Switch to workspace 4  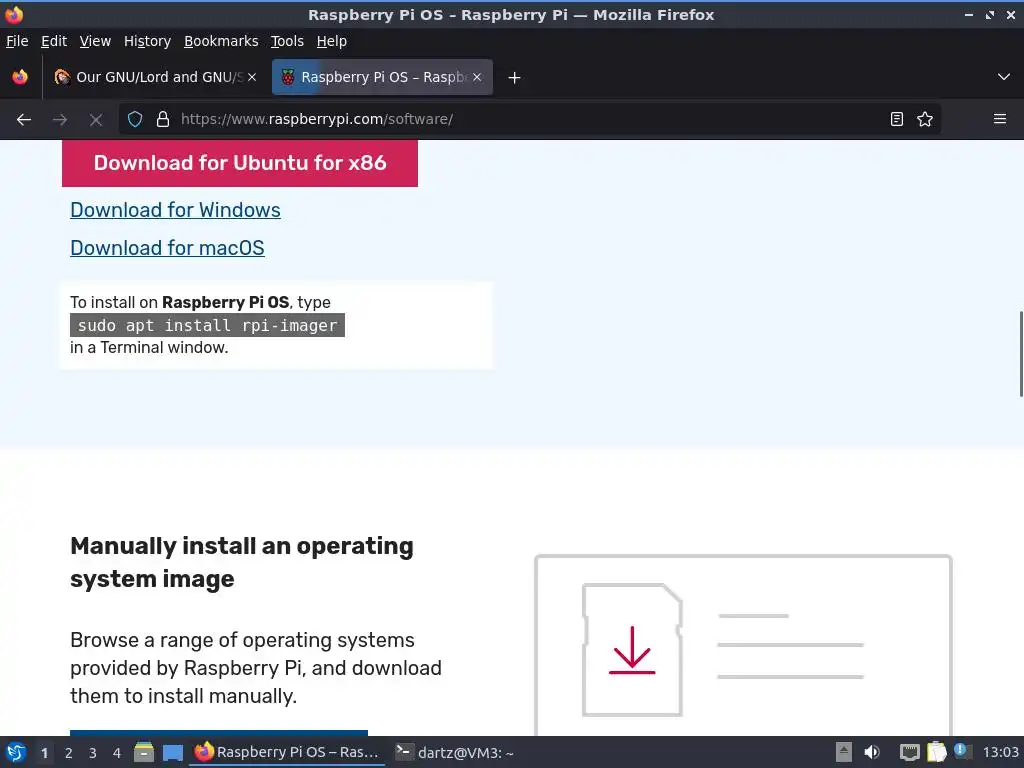(x=117, y=753)
